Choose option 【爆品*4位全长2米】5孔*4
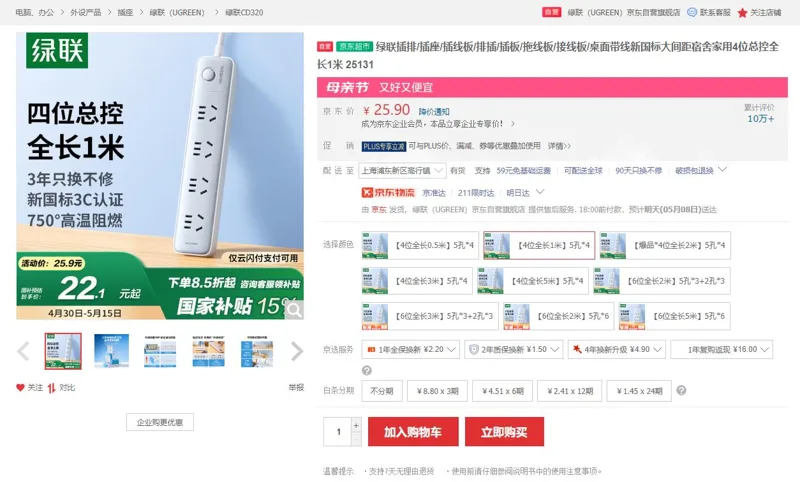800x482 pixels. tap(665, 245)
